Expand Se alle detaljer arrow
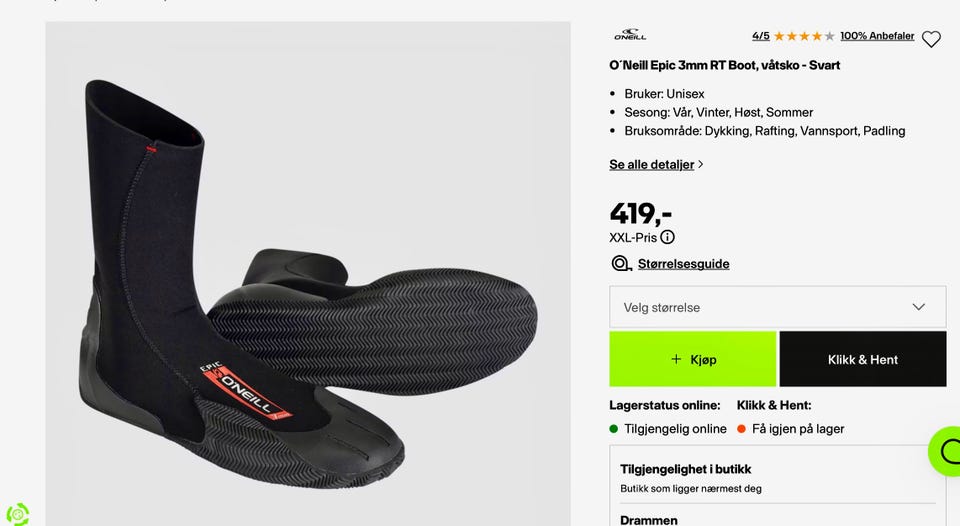This screenshot has height=526, width=960. pyautogui.click(x=700, y=164)
